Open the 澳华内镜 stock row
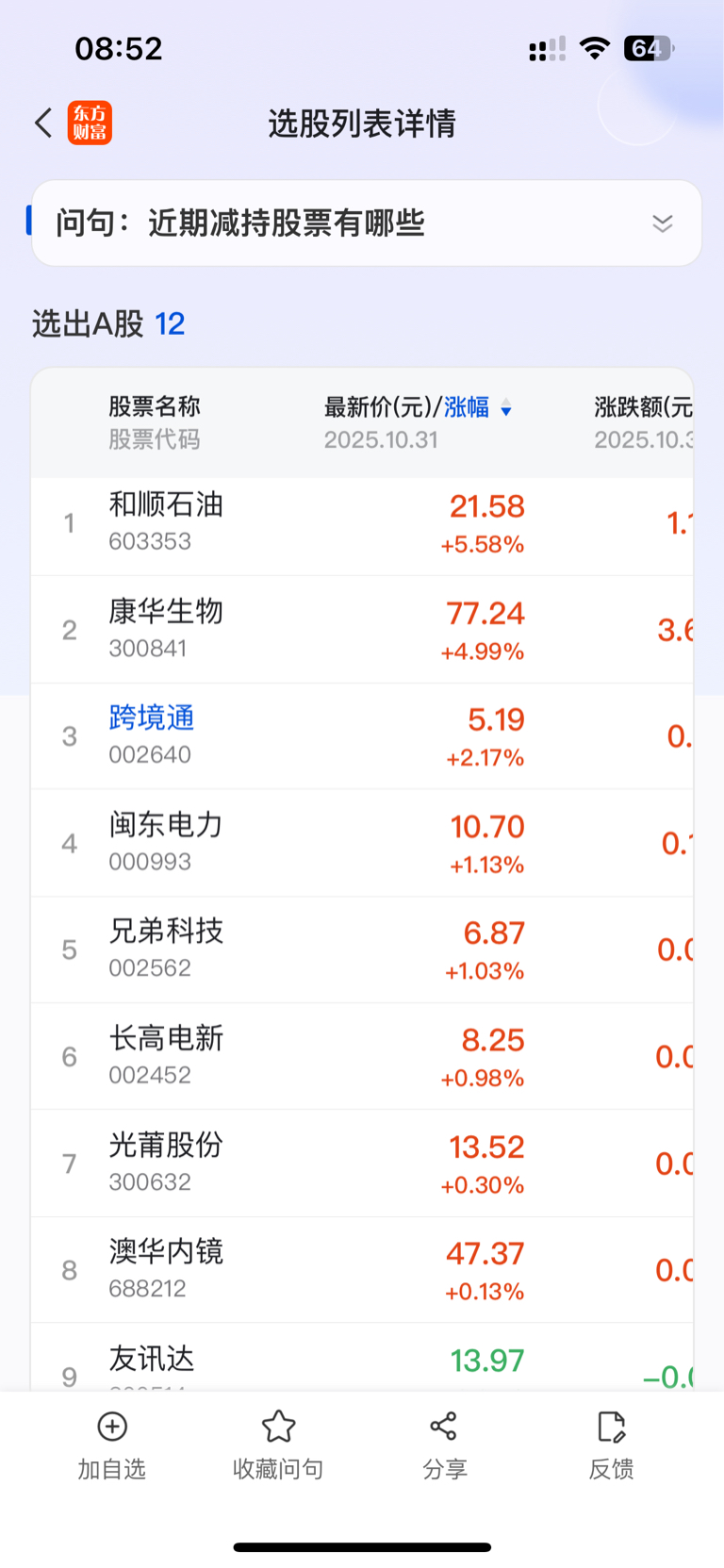Viewport: 724px width, 1568px height. 362,1270
